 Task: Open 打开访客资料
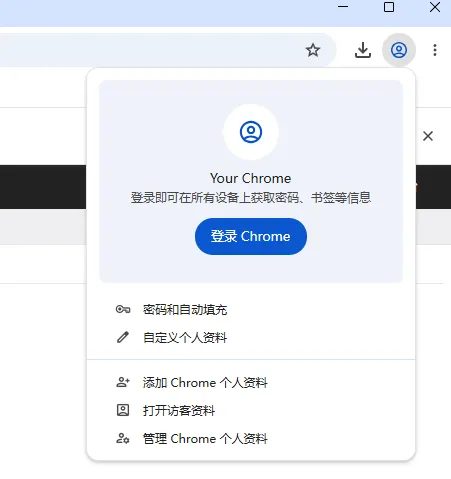[251, 411]
